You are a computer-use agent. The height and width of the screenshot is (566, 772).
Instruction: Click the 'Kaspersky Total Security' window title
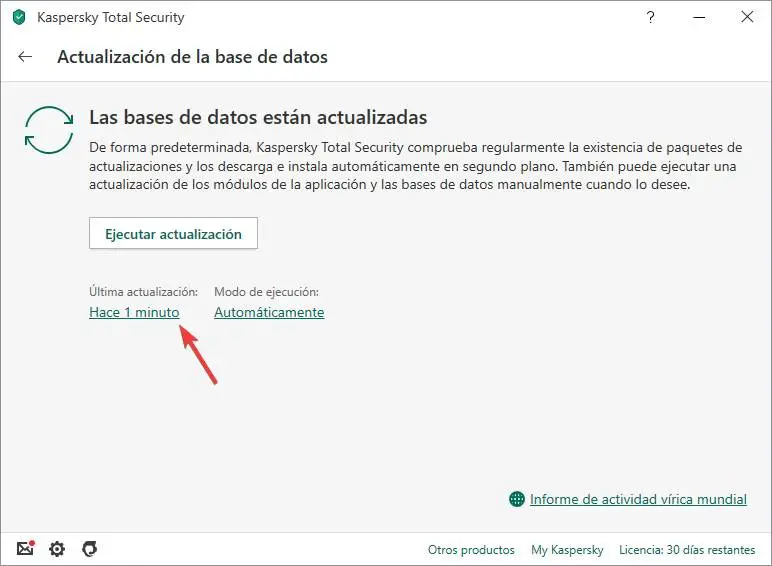[x=111, y=17]
